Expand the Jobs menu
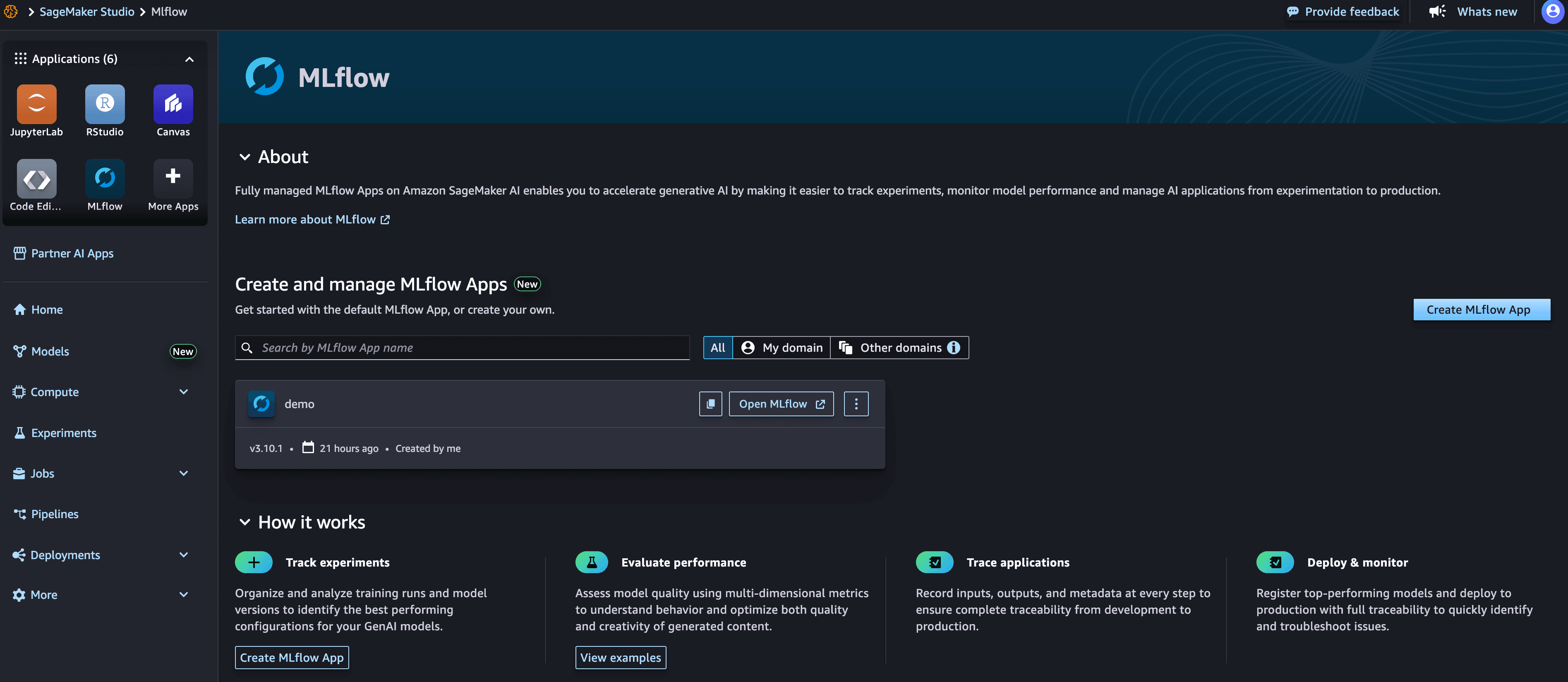 click(x=184, y=474)
